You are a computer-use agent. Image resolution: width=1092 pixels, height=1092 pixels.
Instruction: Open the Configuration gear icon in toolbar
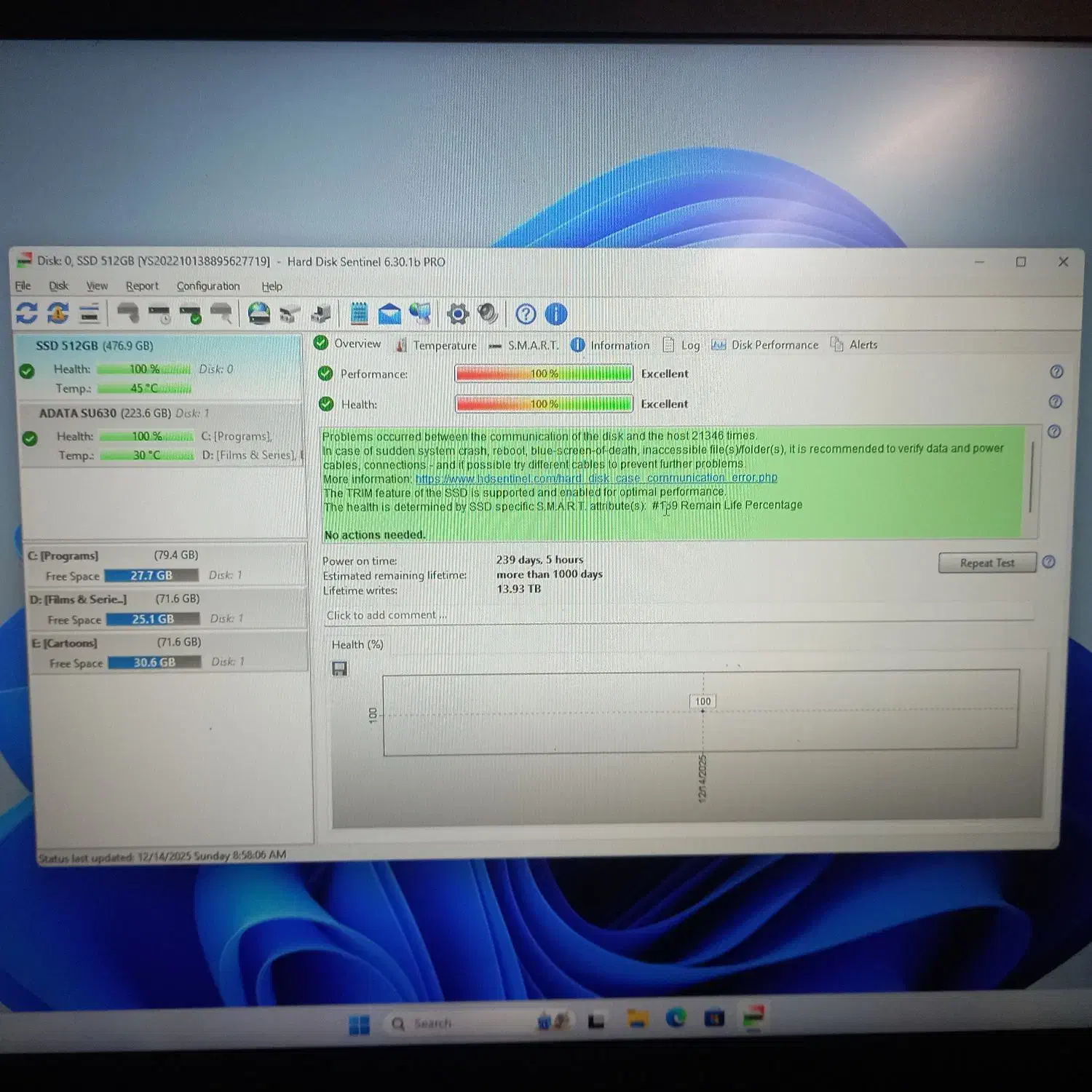457,314
